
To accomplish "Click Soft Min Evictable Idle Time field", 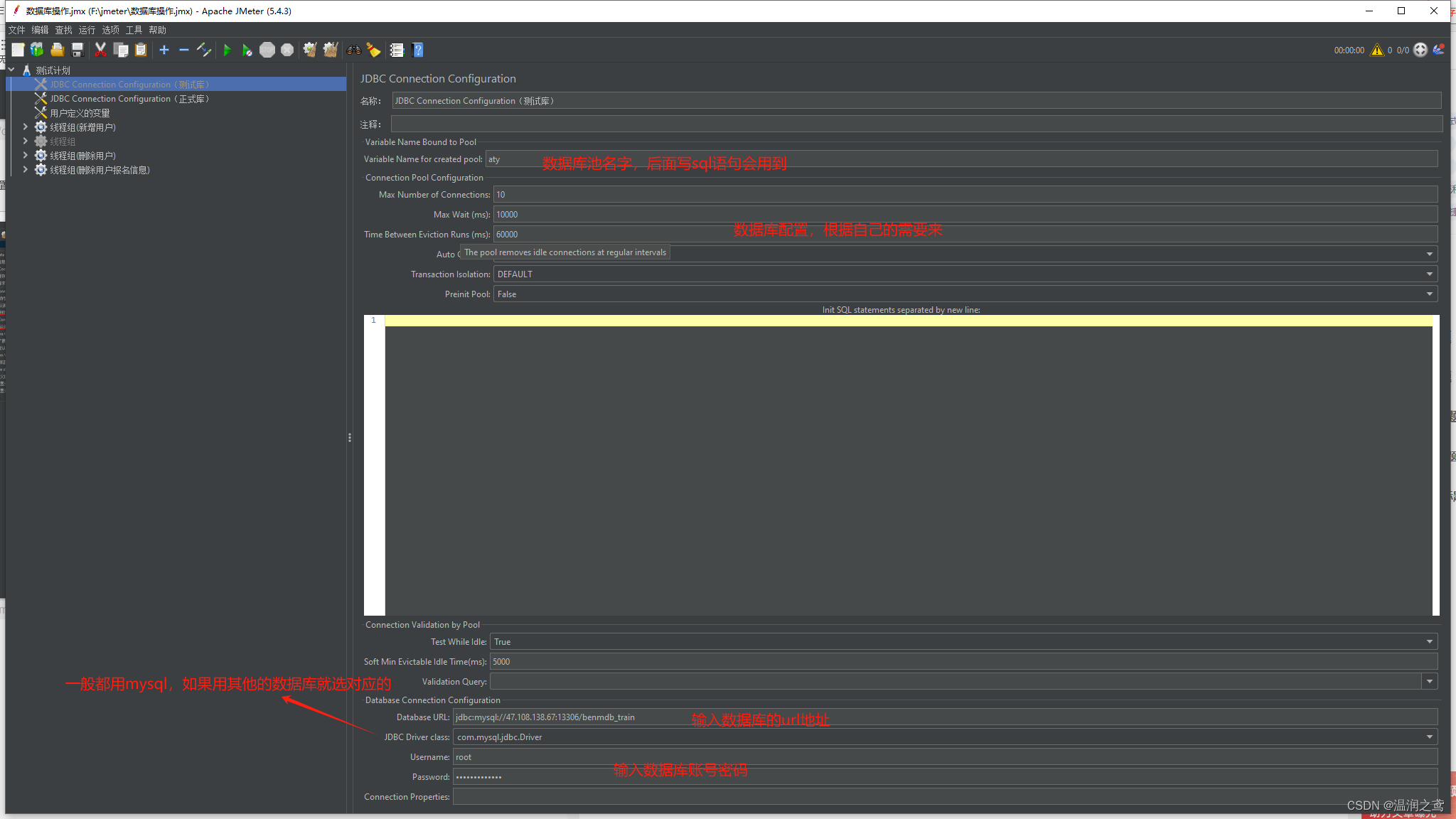I will click(963, 661).
